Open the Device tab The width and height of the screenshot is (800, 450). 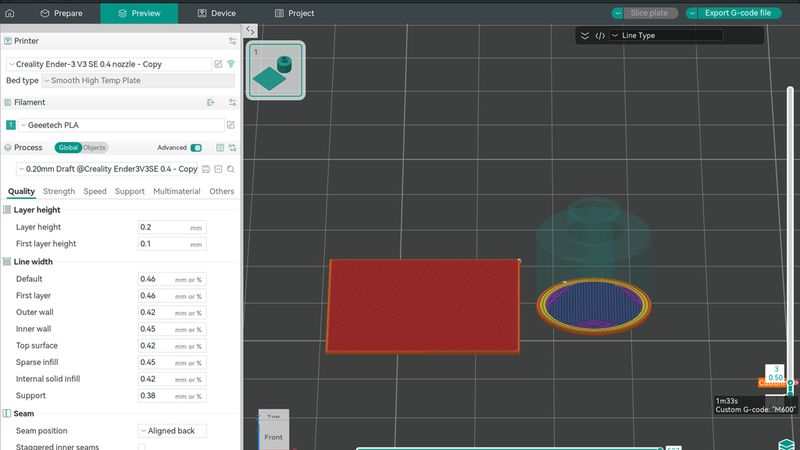coord(217,13)
